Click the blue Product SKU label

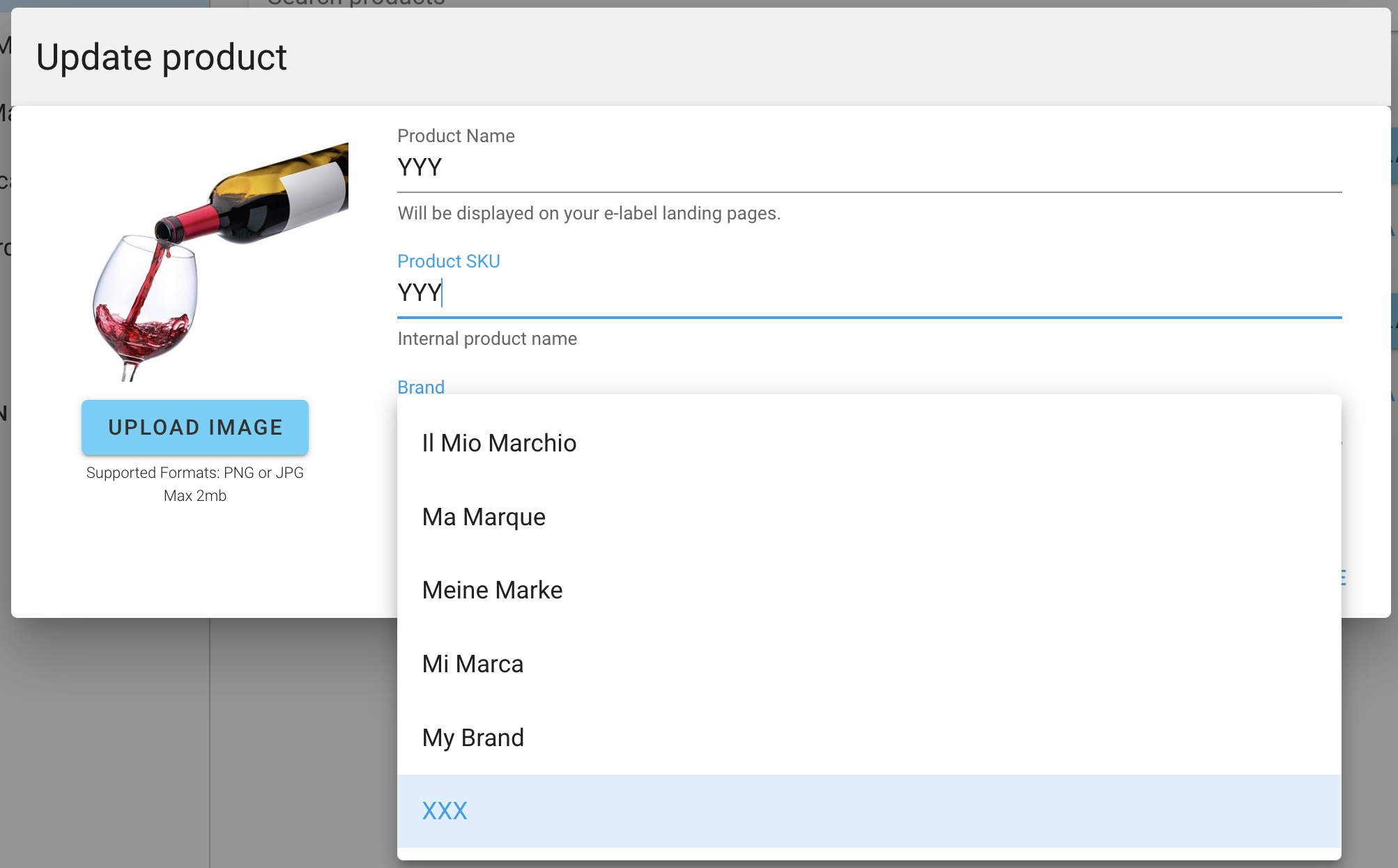pos(449,261)
